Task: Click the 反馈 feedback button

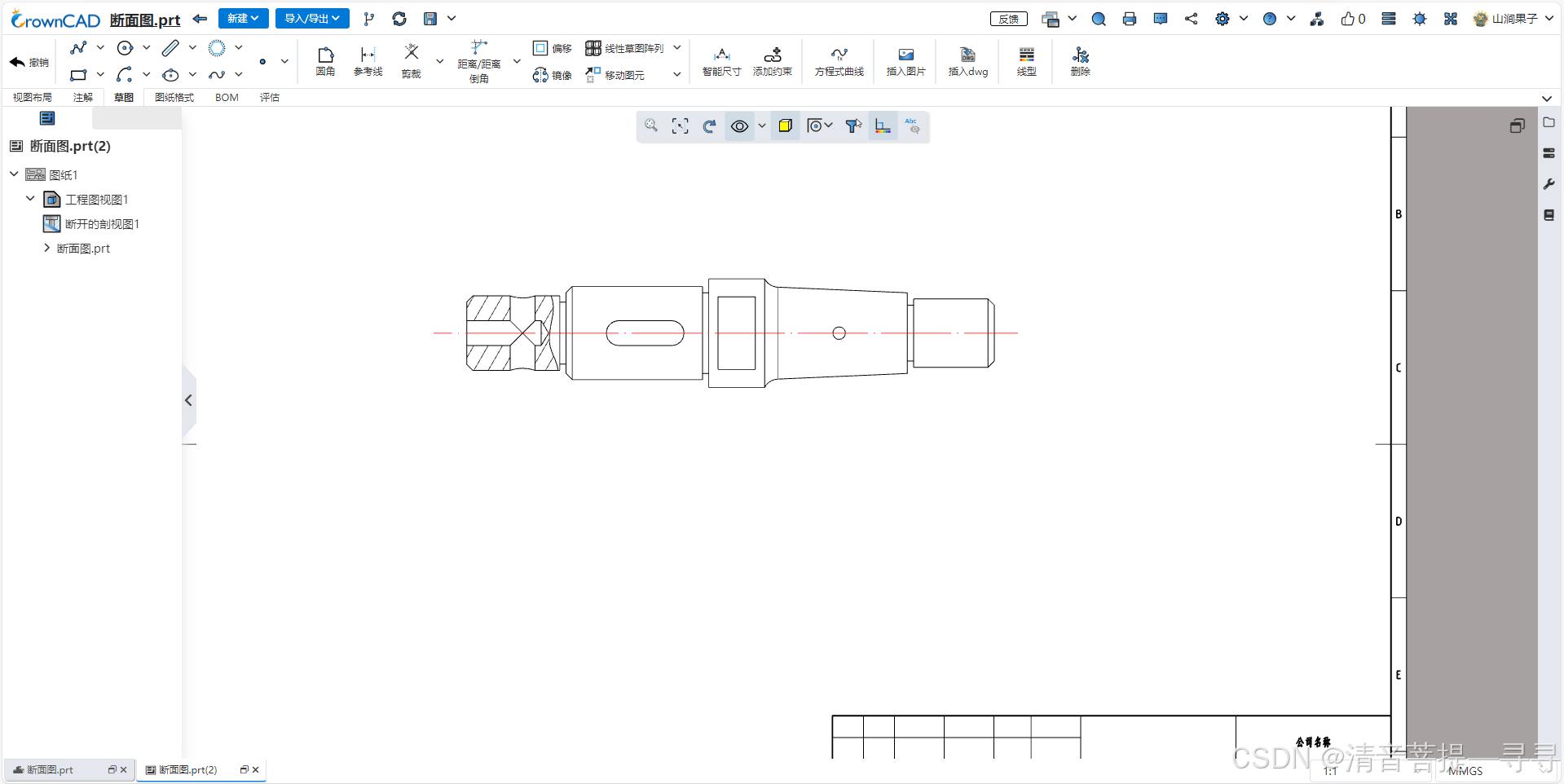Action: click(x=1009, y=19)
